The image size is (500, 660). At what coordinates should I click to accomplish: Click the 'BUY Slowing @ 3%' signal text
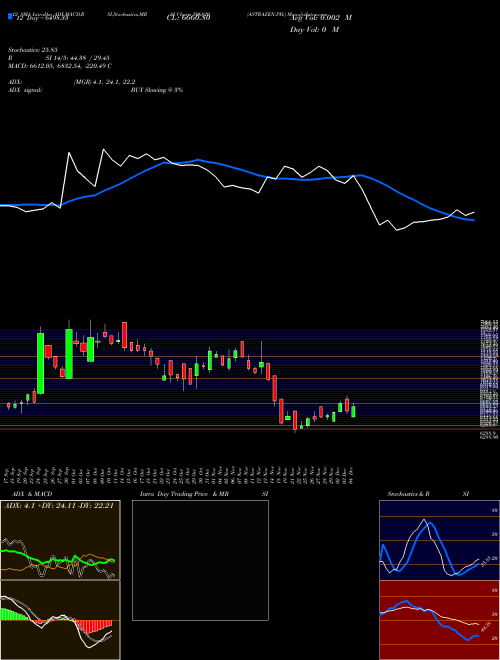pyautogui.click(x=157, y=90)
